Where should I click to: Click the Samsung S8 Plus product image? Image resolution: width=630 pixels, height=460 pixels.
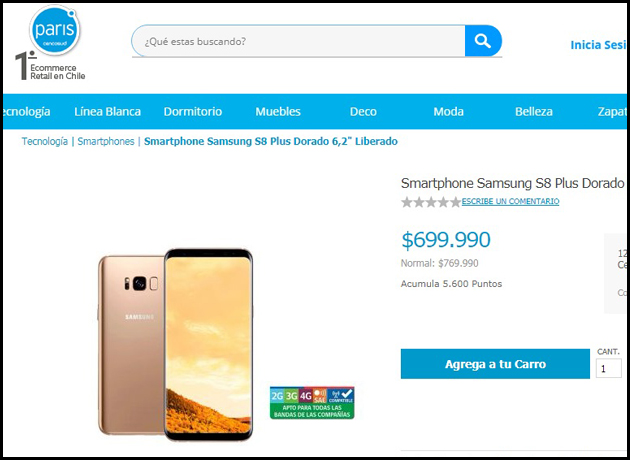176,345
